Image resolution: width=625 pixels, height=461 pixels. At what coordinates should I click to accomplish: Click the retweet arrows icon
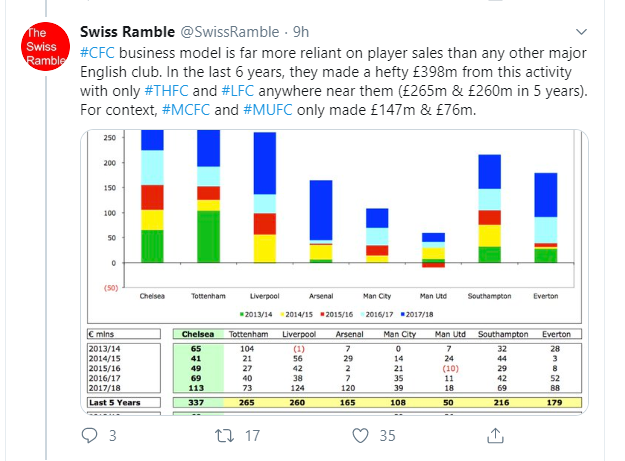pos(224,435)
